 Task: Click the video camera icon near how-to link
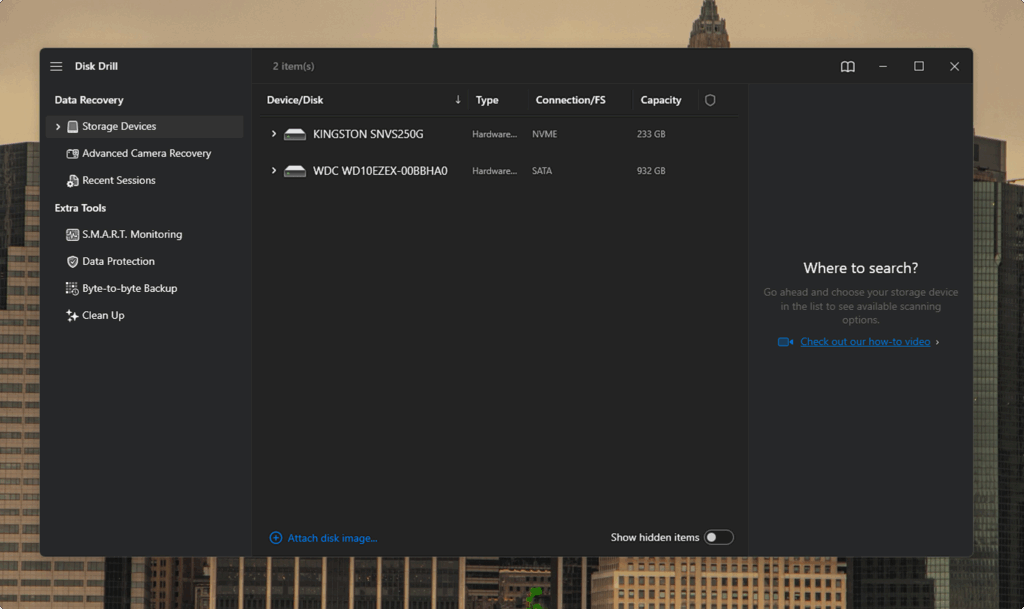pos(786,341)
